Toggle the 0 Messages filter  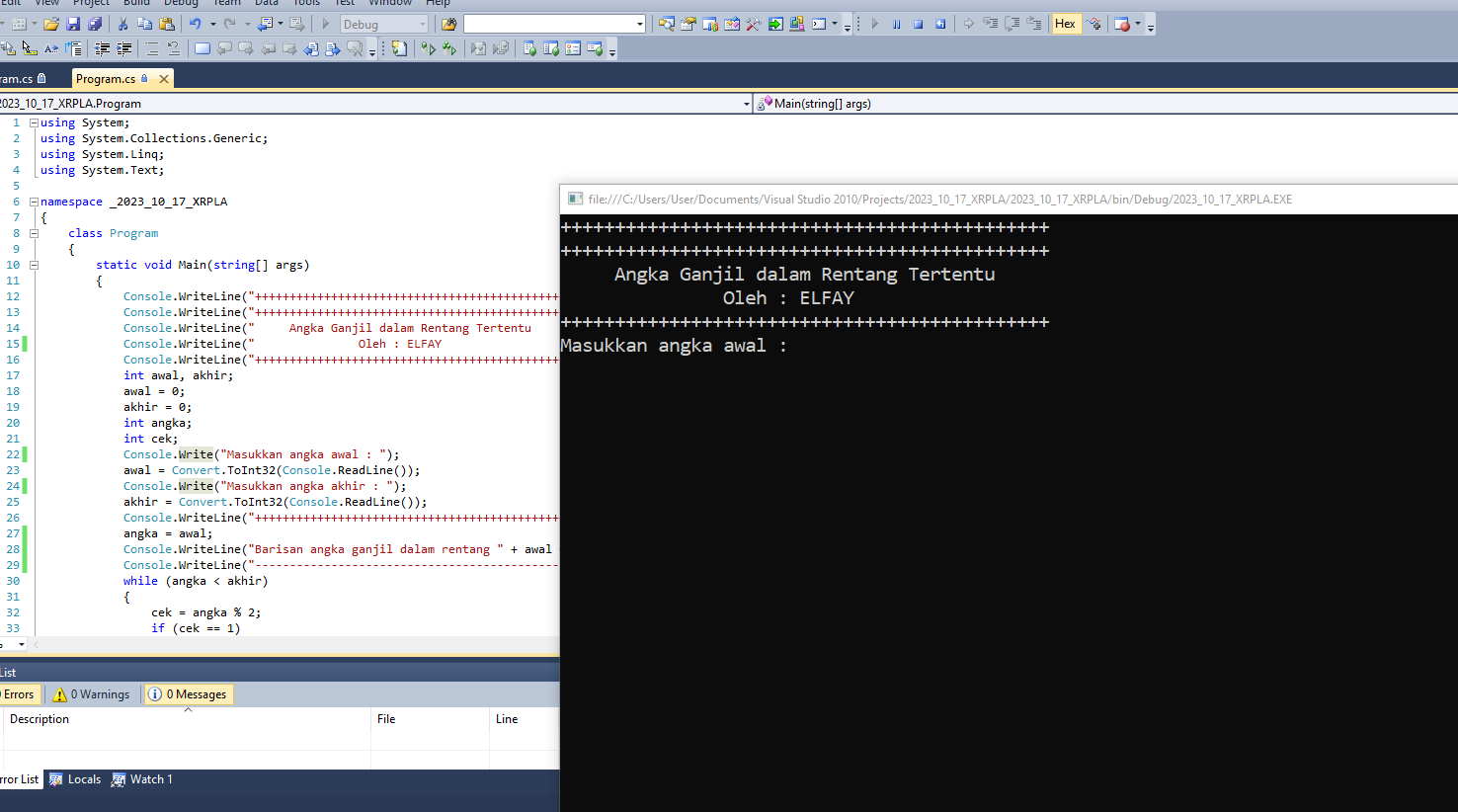tap(188, 694)
